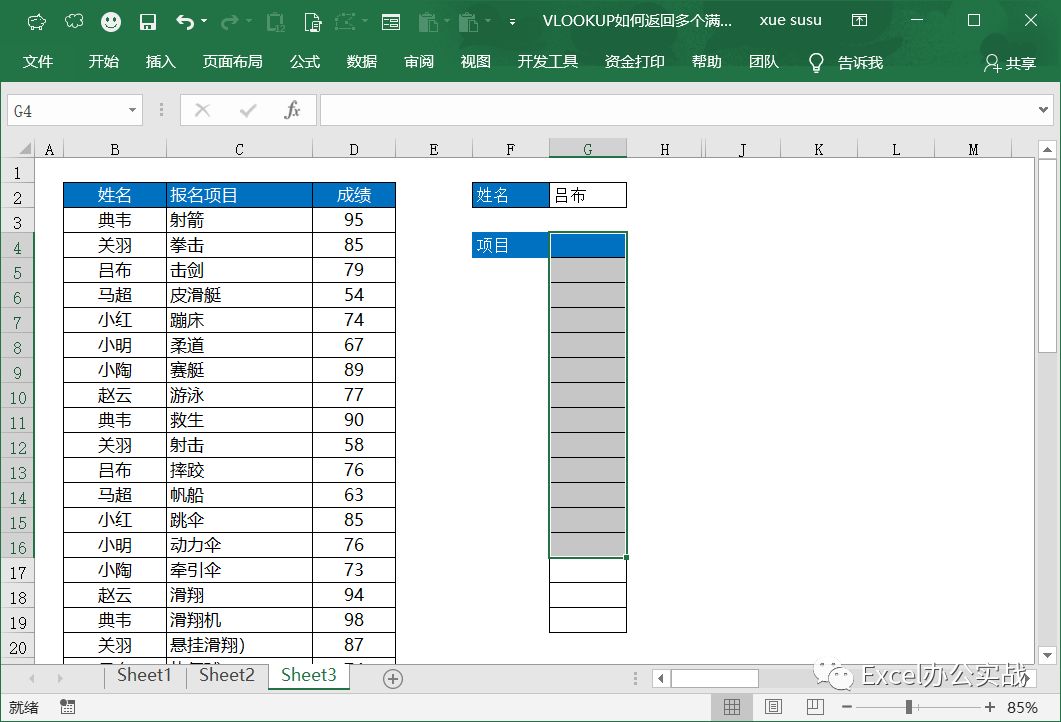Open the 开发工具 tab
This screenshot has width=1061, height=722.
[x=547, y=62]
